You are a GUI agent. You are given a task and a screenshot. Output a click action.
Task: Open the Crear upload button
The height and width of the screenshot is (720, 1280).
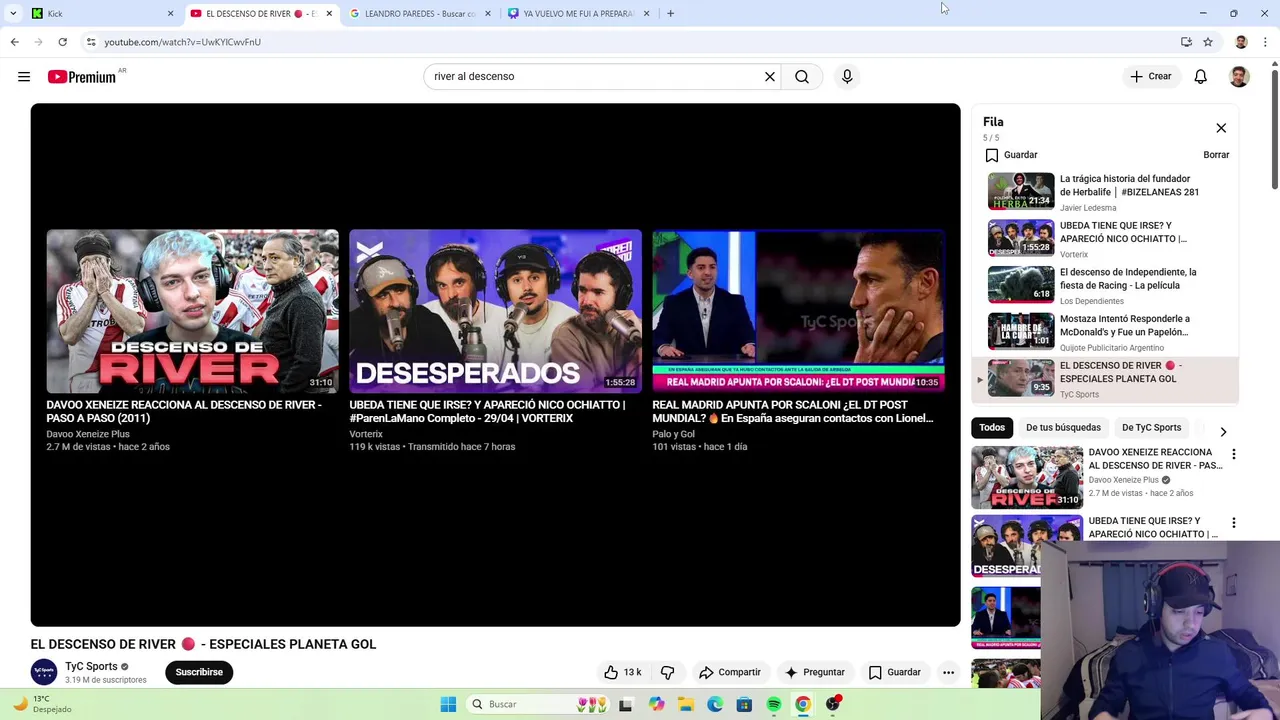coord(1151,76)
